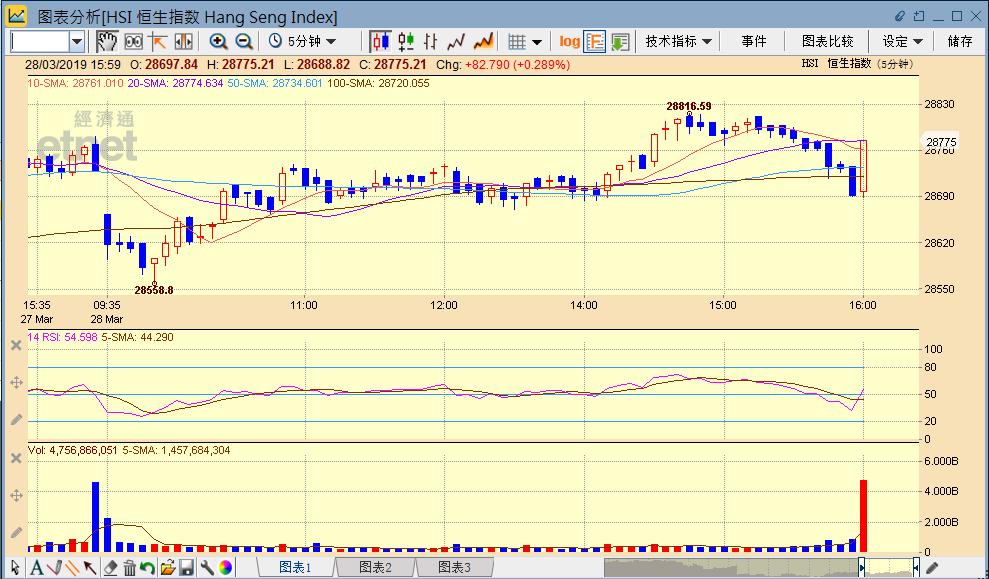Toggle logarithmic scale log button
The height and width of the screenshot is (579, 989).
[x=570, y=42]
